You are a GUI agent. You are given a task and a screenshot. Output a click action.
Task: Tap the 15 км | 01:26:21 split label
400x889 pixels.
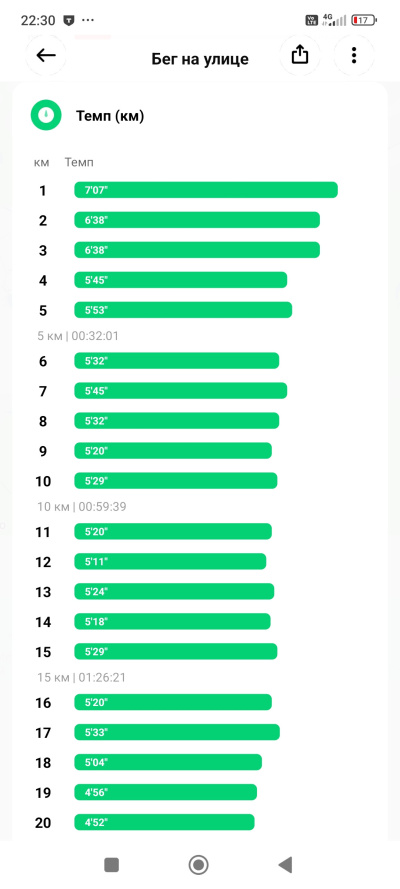point(82,677)
